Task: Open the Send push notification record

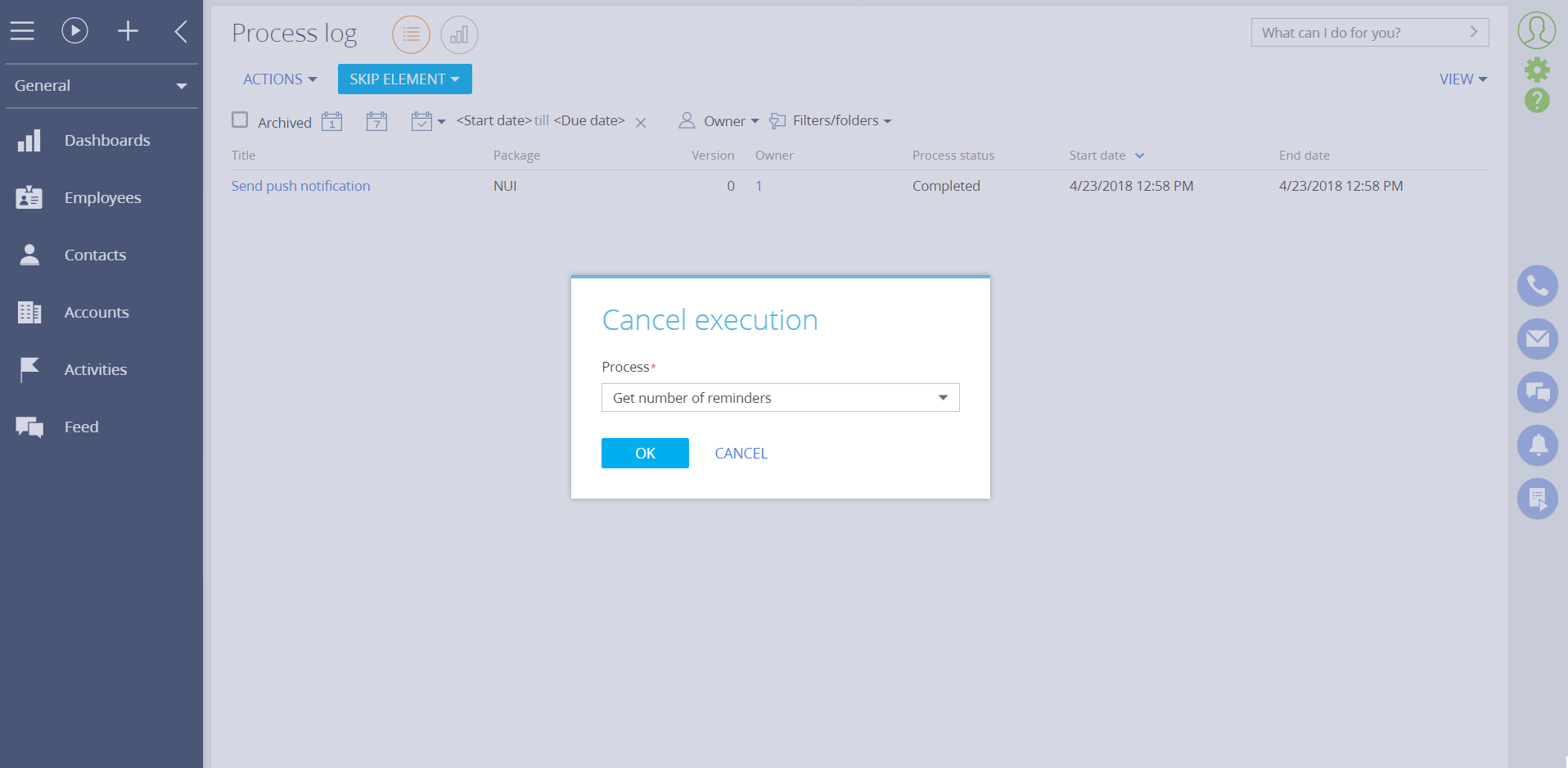Action: click(300, 186)
